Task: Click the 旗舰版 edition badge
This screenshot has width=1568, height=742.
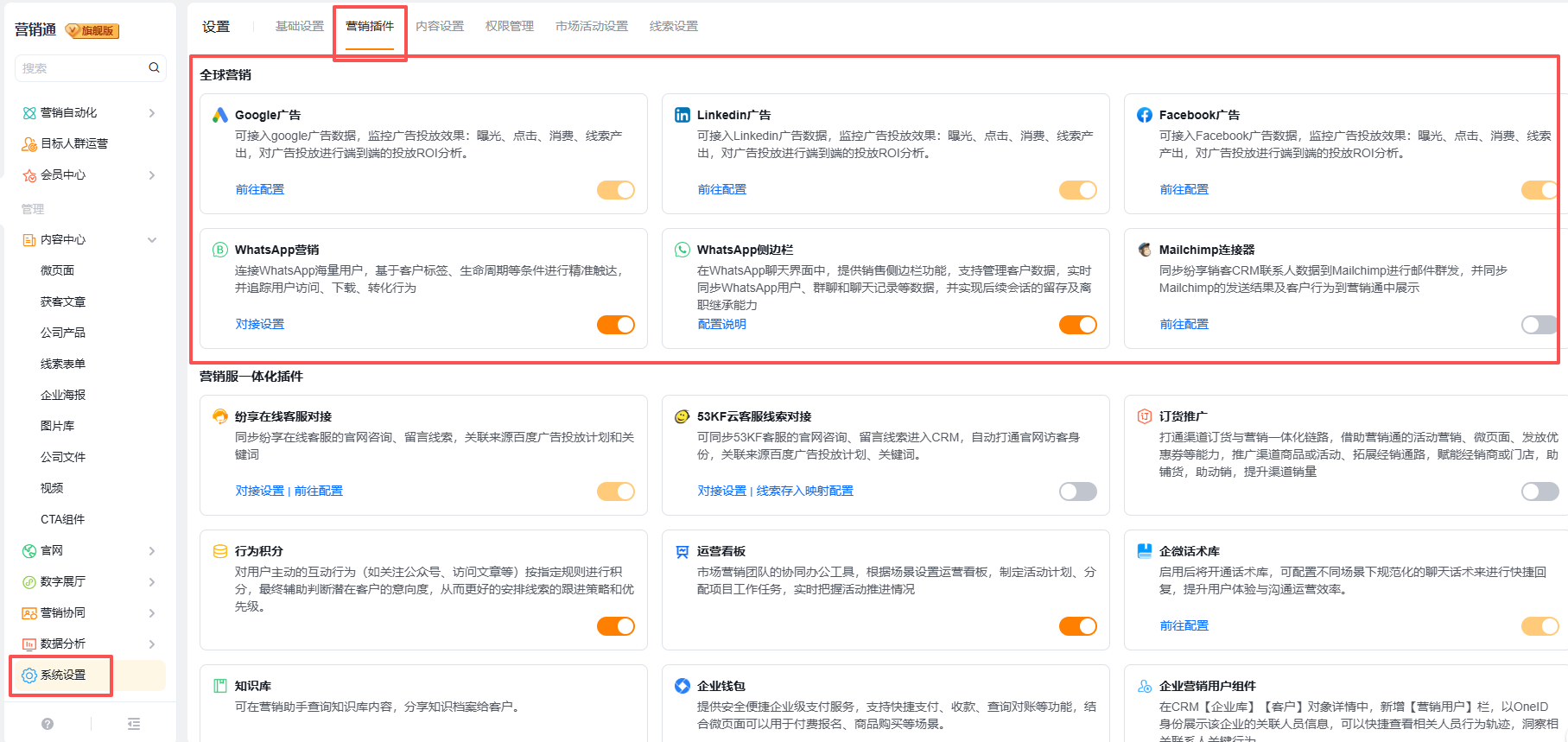Action: coord(92,31)
